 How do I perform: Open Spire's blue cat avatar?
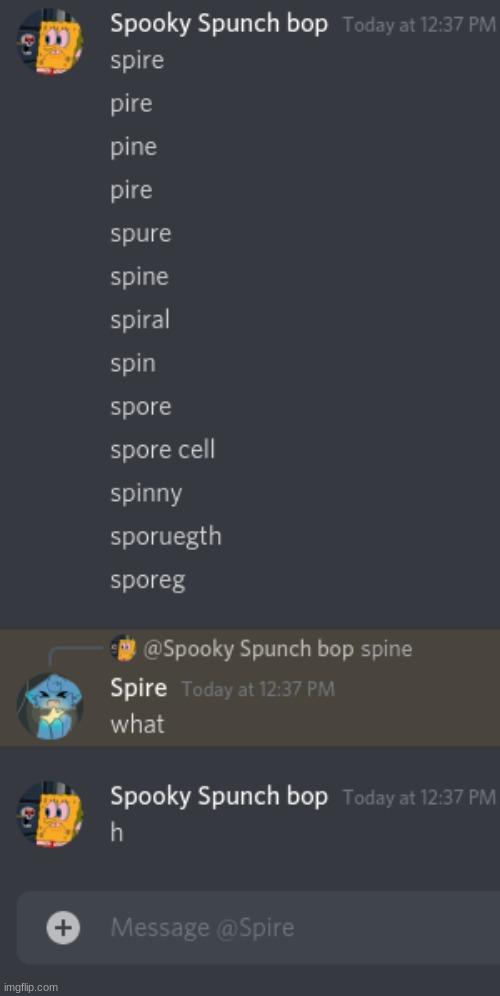50,707
